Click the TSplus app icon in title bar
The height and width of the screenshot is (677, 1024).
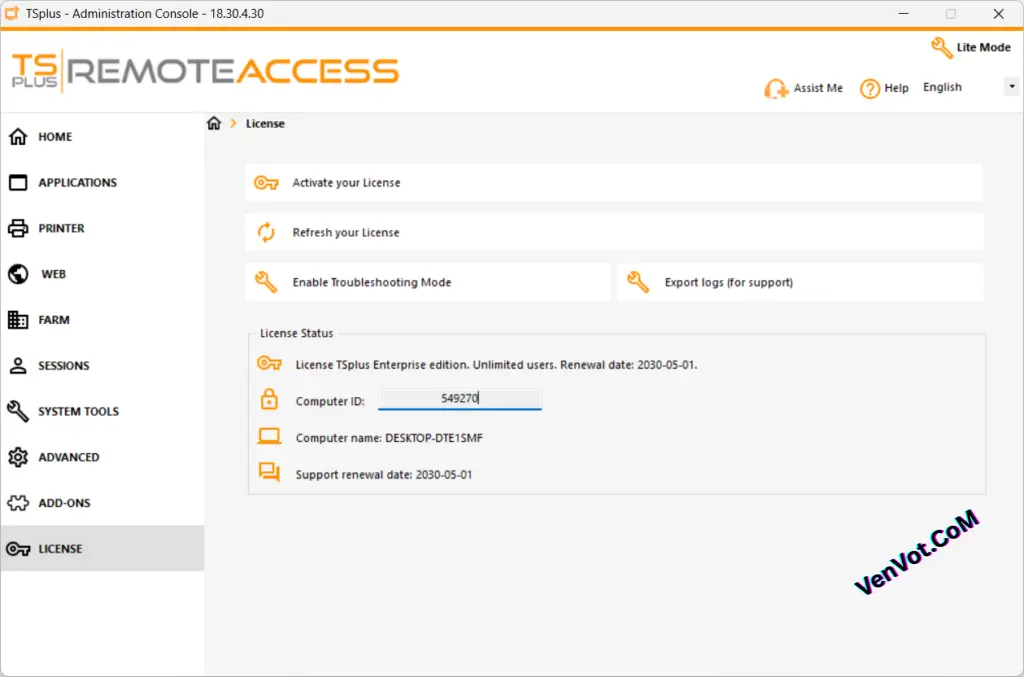[12, 13]
